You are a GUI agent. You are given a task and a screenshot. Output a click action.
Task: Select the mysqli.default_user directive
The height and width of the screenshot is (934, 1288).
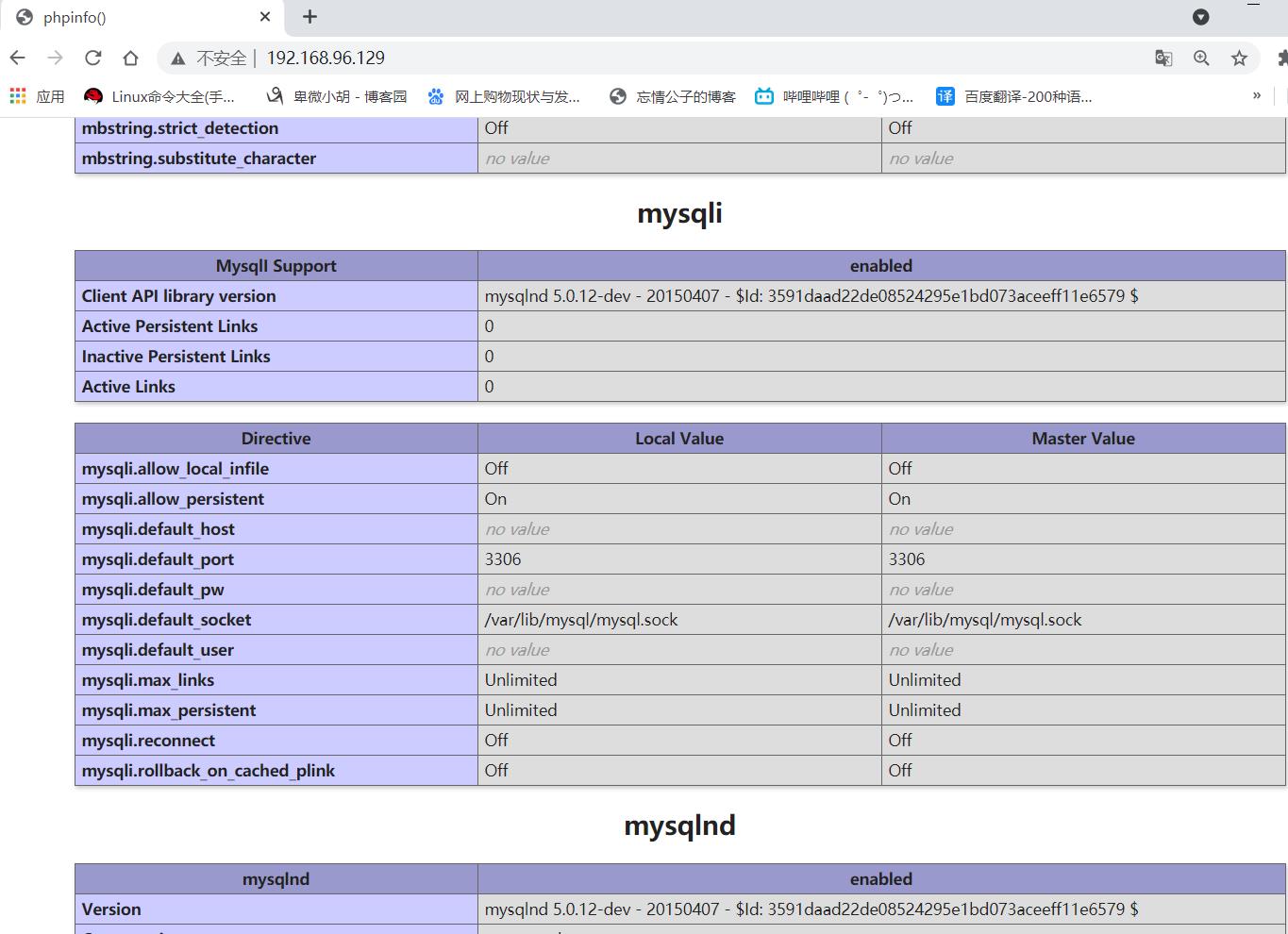(x=158, y=650)
